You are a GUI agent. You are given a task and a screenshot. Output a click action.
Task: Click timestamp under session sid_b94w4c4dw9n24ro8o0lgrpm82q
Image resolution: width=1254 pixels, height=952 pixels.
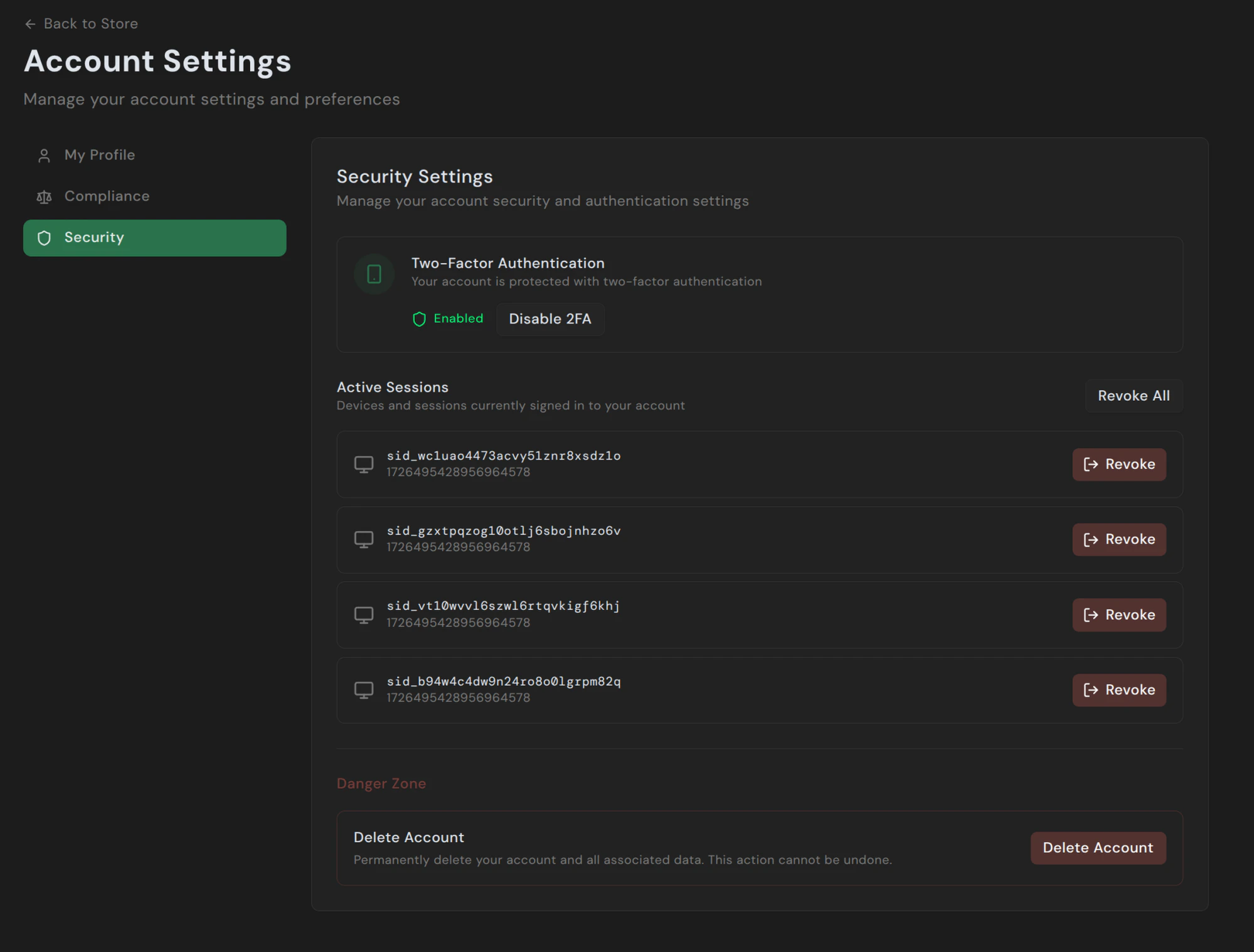tap(459, 698)
